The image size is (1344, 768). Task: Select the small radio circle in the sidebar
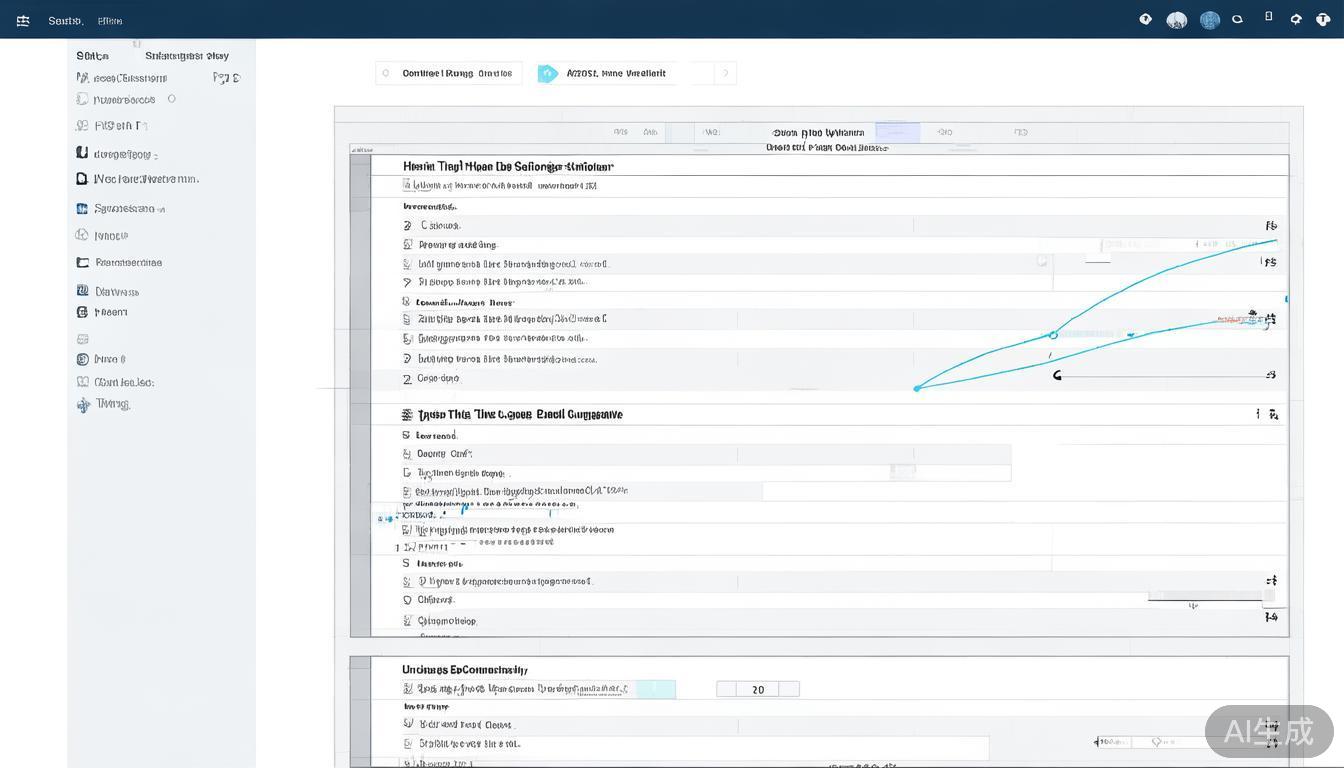click(172, 99)
